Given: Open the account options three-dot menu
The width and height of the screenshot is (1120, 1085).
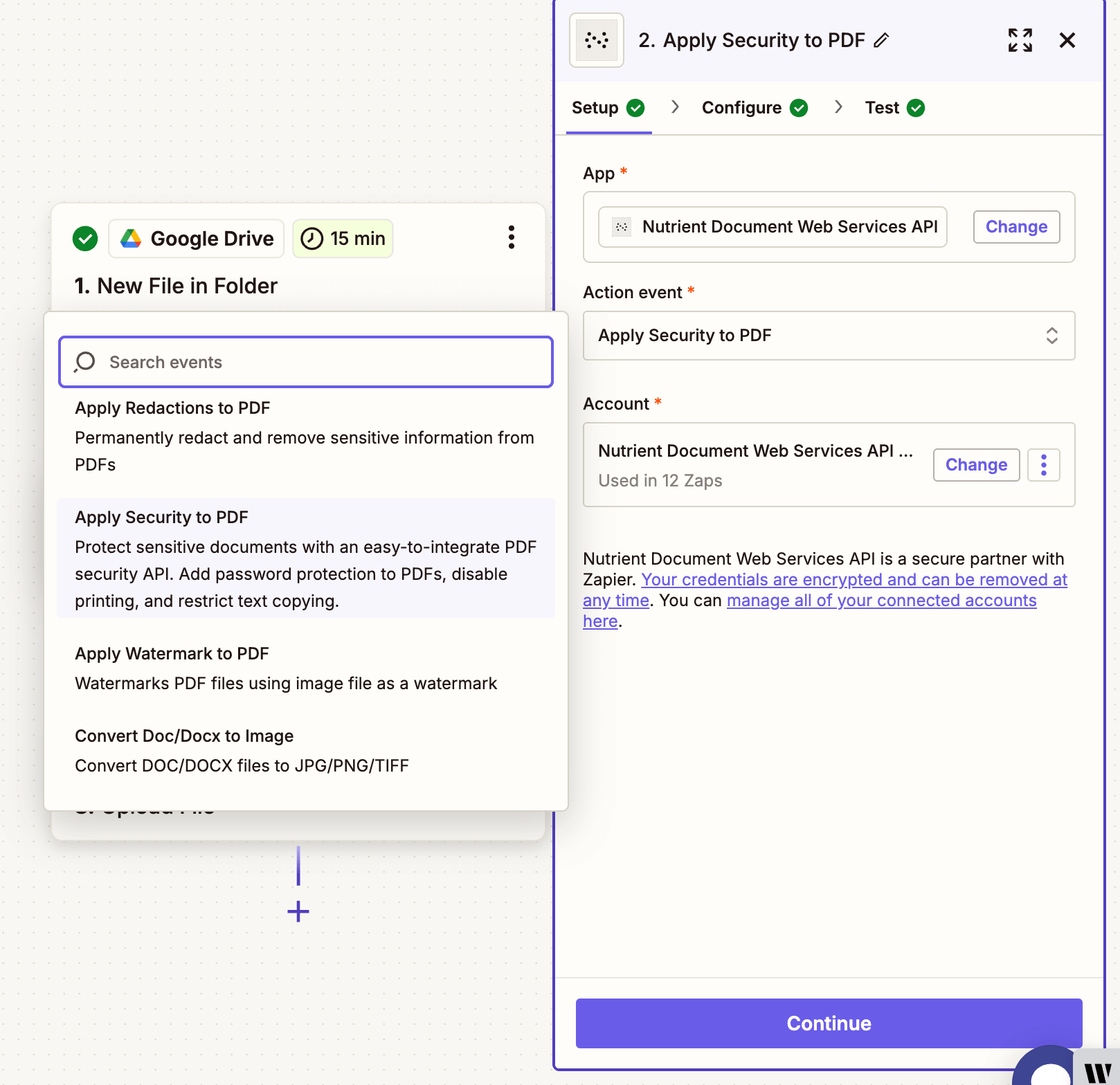Looking at the screenshot, I should (1043, 464).
